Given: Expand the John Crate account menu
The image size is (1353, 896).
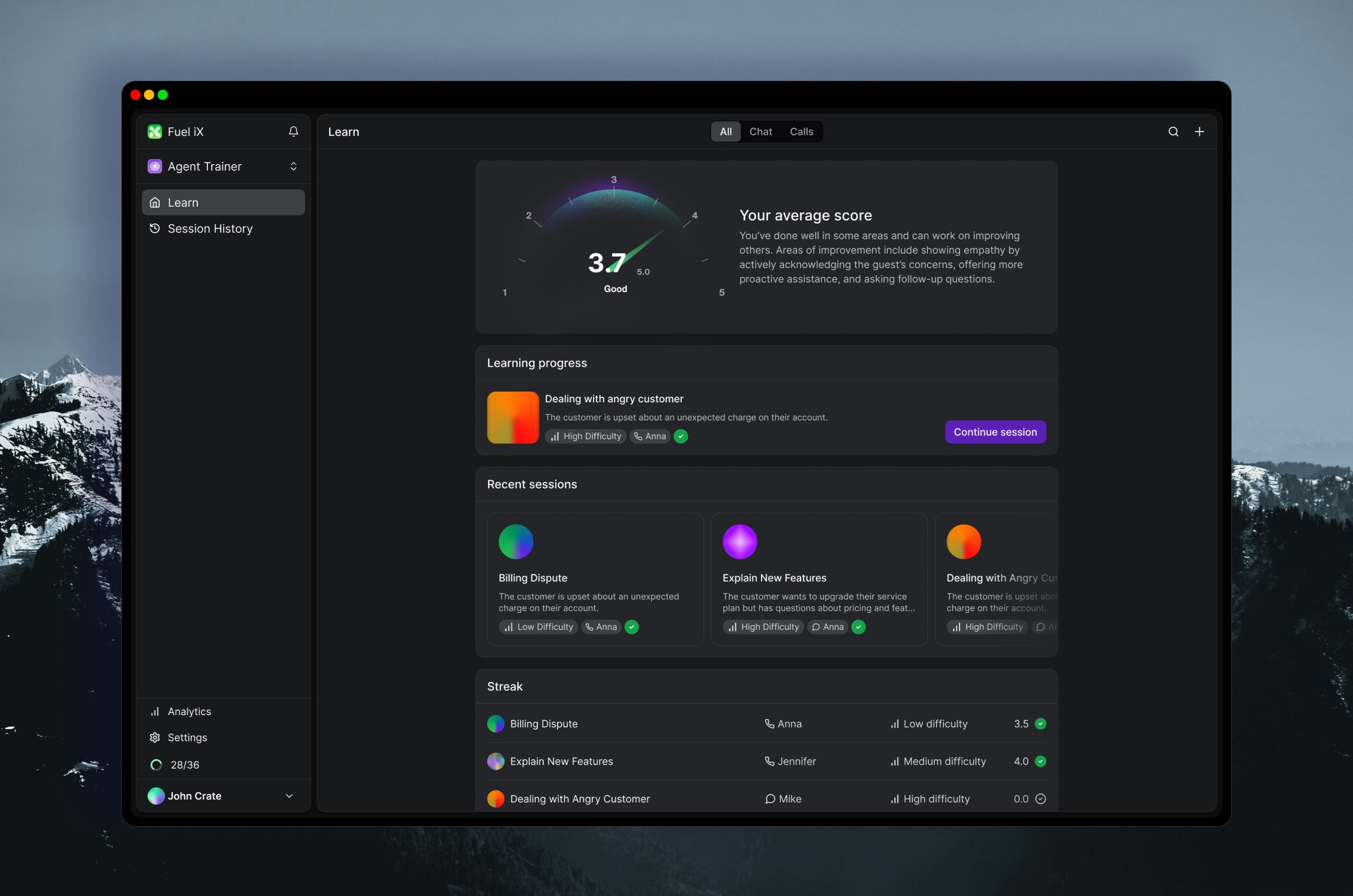Looking at the screenshot, I should tap(289, 796).
